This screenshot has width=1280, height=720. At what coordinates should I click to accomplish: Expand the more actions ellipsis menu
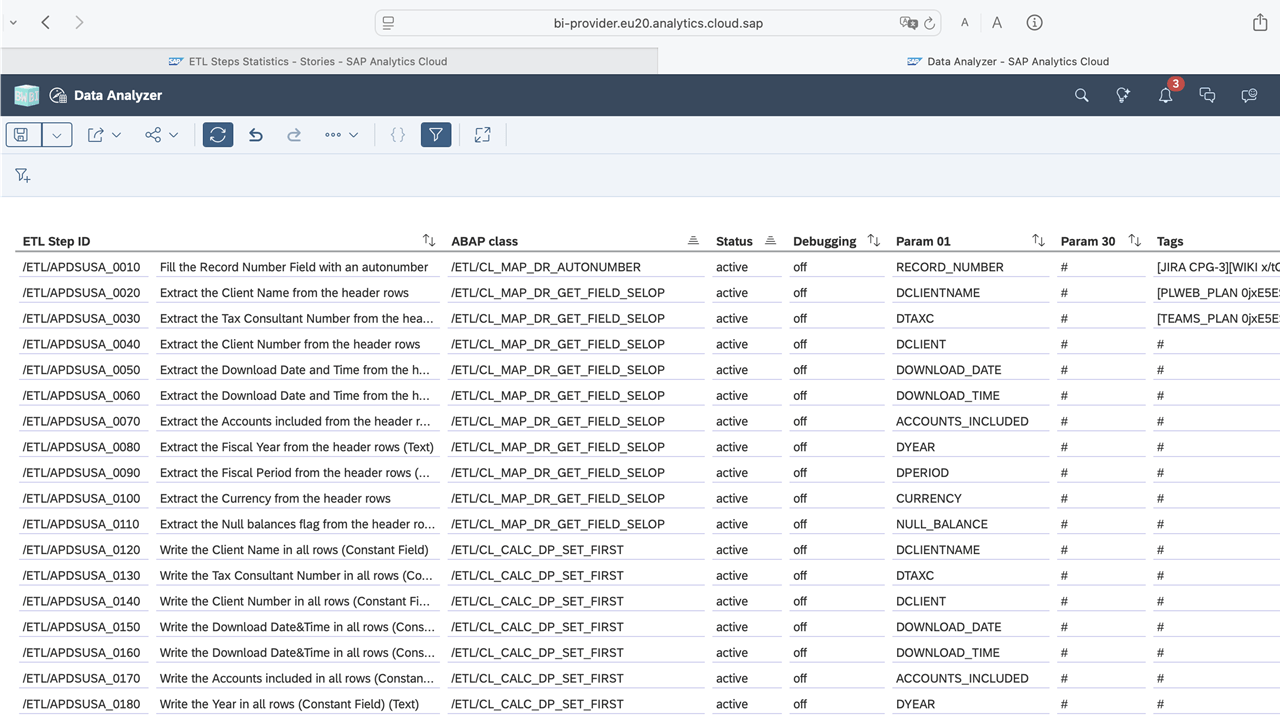341,134
